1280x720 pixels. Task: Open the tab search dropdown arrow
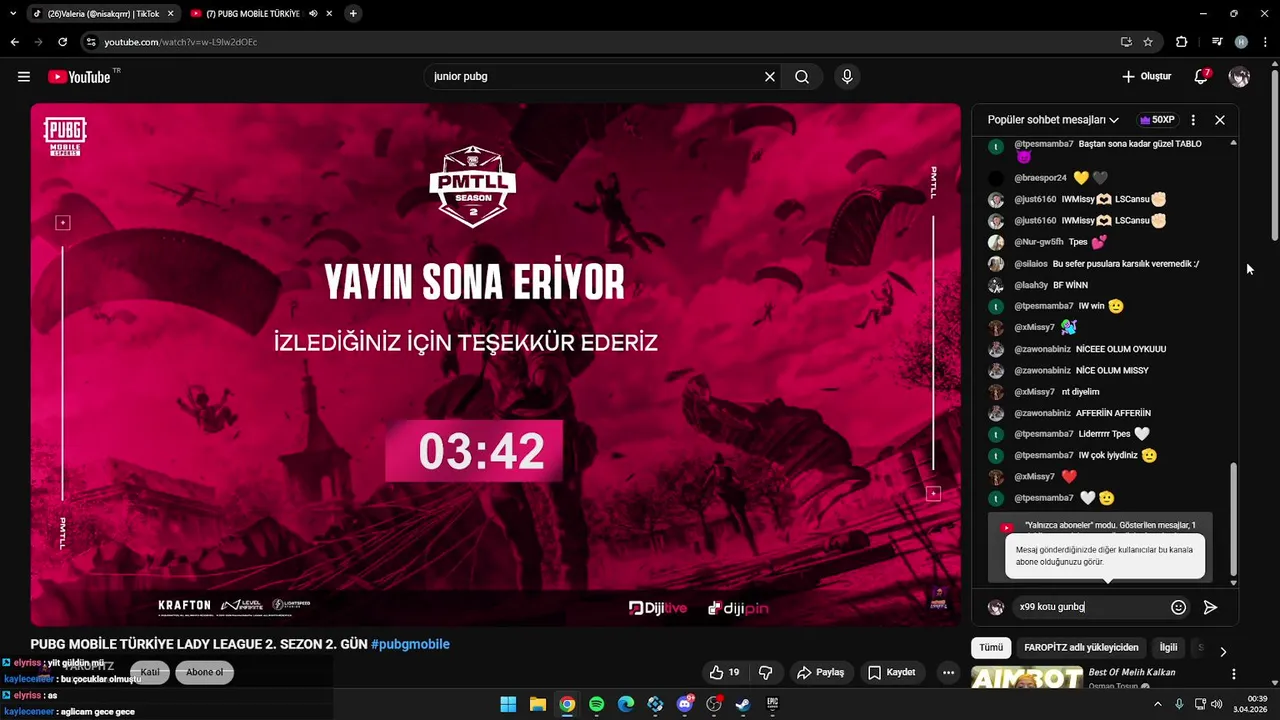tap(13, 14)
